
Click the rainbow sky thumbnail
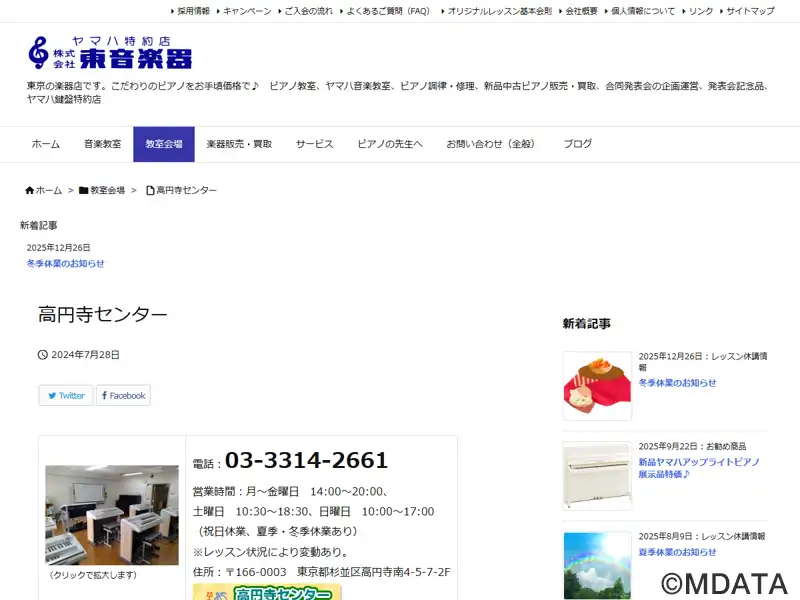click(x=597, y=566)
